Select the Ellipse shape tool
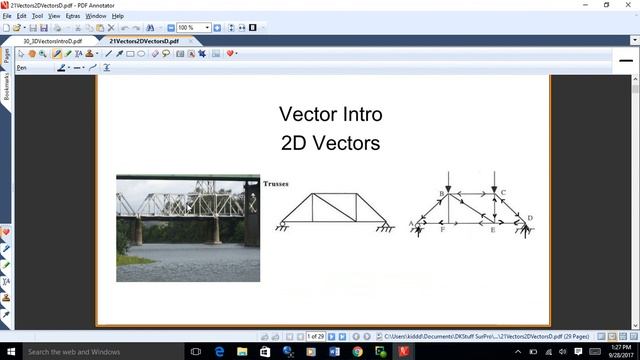 (141, 53)
